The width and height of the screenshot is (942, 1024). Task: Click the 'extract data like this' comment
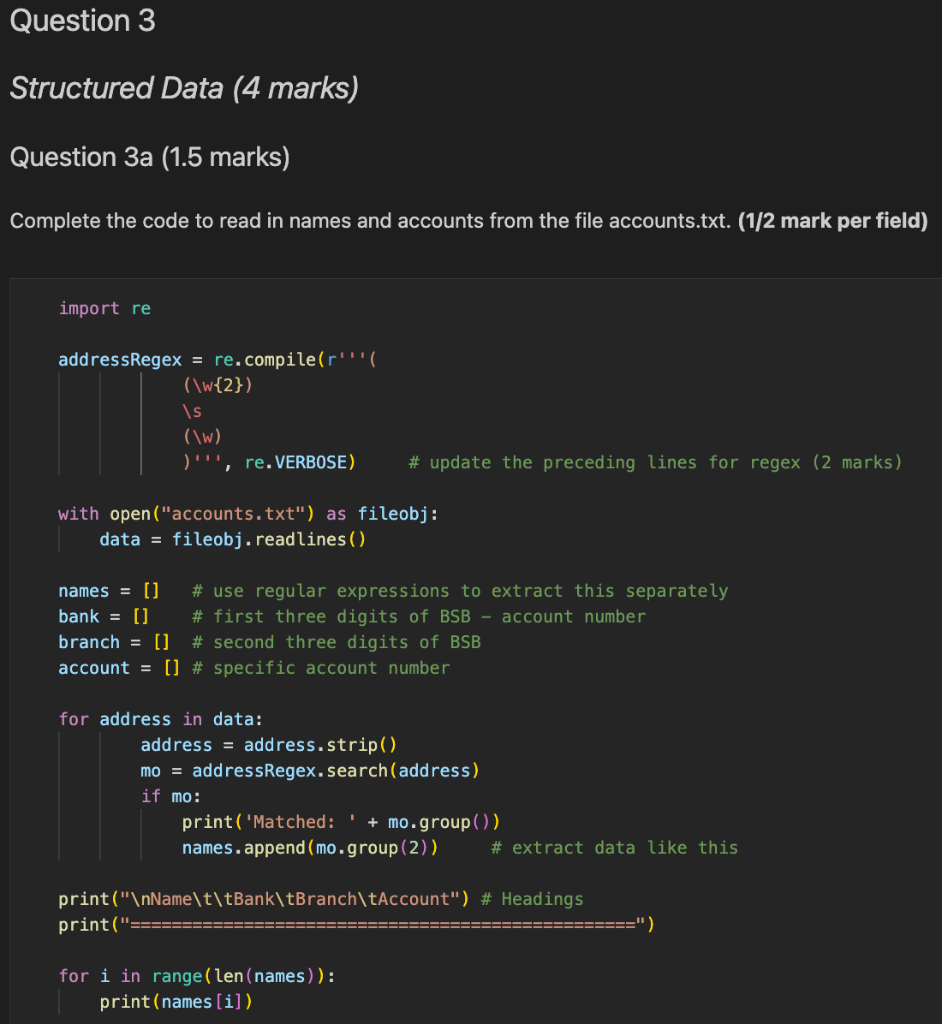coord(615,848)
